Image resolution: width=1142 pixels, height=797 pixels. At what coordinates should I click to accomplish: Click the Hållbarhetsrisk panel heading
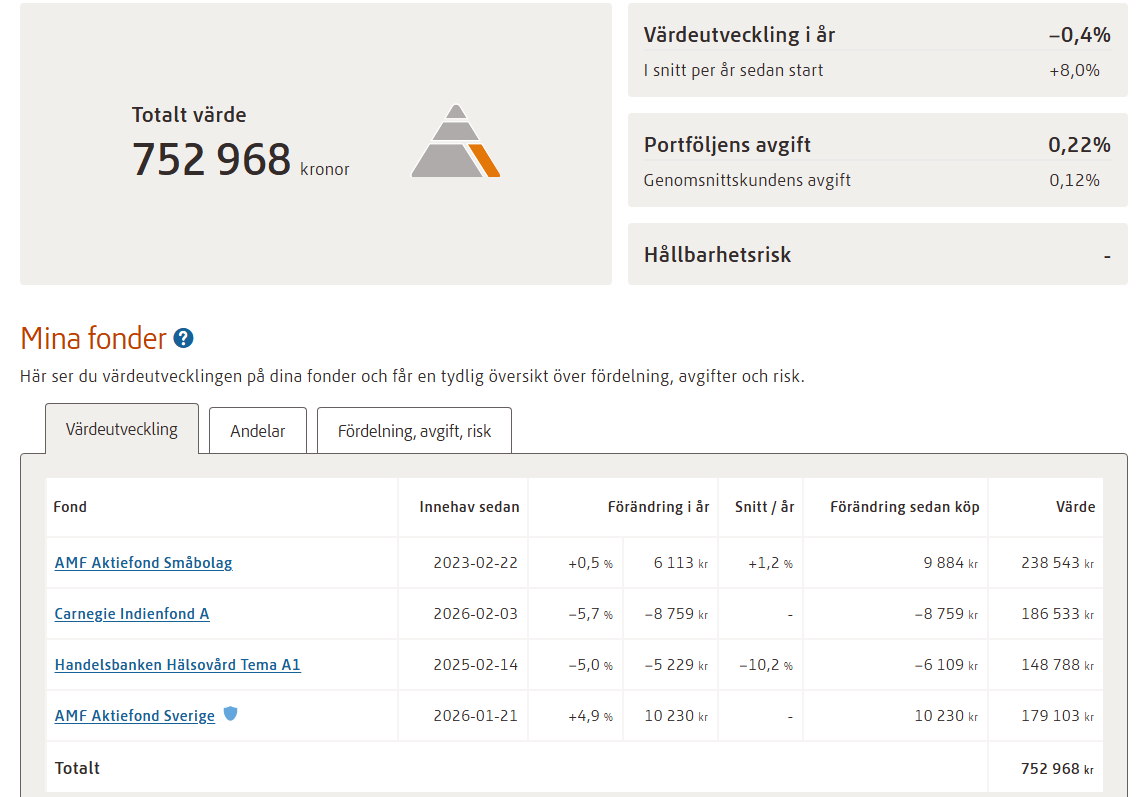point(717,255)
